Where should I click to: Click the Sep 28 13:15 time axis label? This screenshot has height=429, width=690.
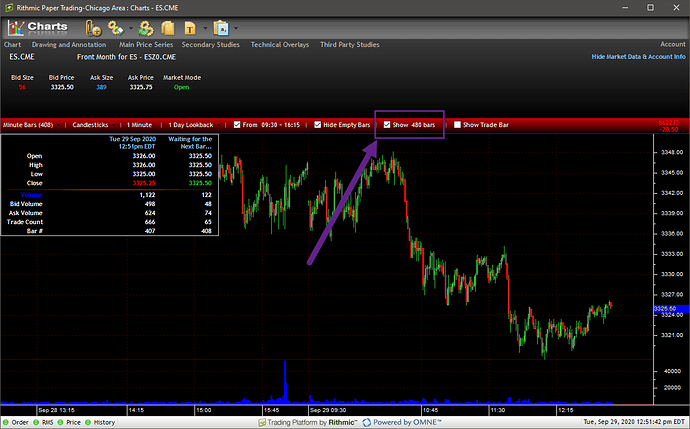point(56,410)
